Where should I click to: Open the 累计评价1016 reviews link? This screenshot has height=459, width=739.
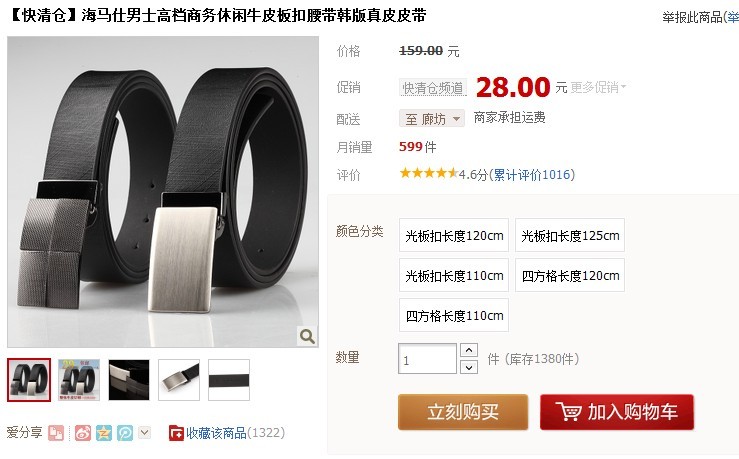pyautogui.click(x=532, y=175)
